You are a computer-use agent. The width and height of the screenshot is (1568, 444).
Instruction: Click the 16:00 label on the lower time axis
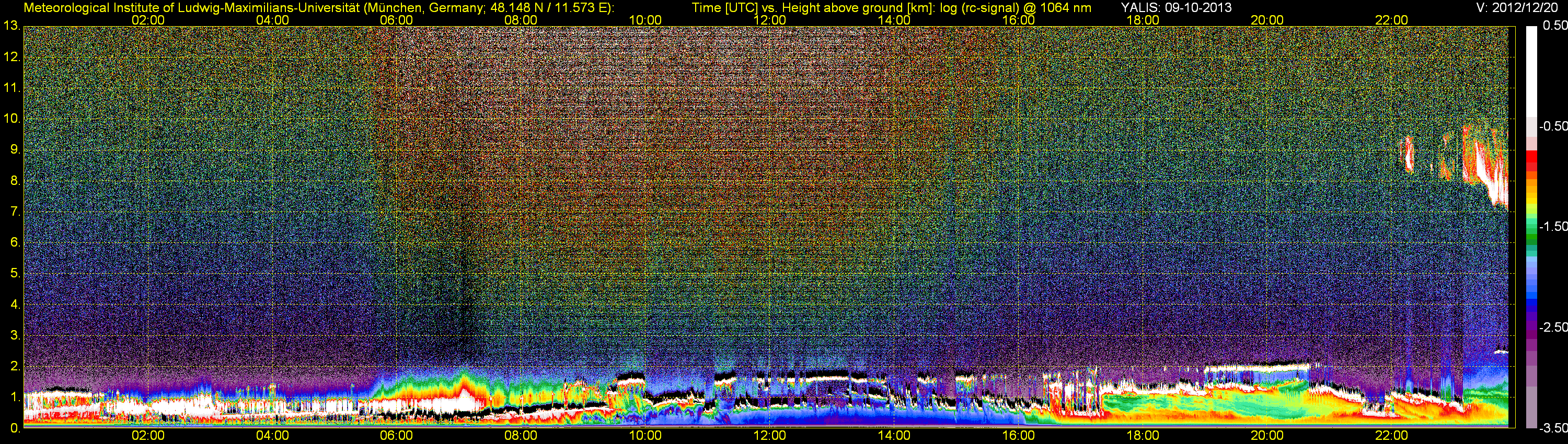1018,436
